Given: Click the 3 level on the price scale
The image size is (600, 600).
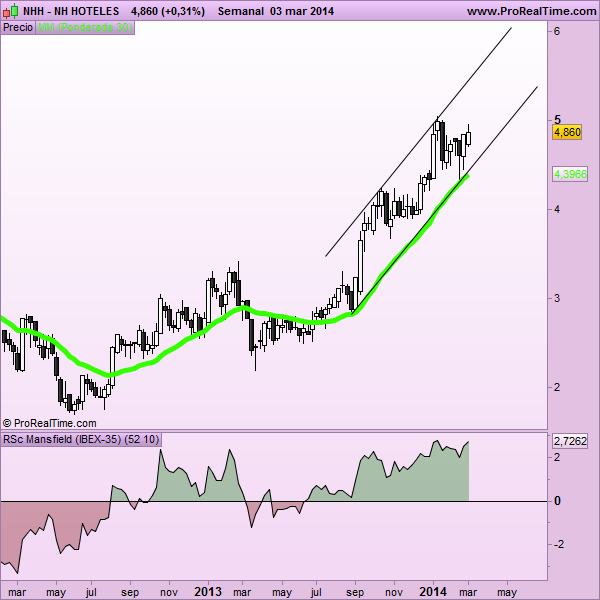Looking at the screenshot, I should (557, 298).
